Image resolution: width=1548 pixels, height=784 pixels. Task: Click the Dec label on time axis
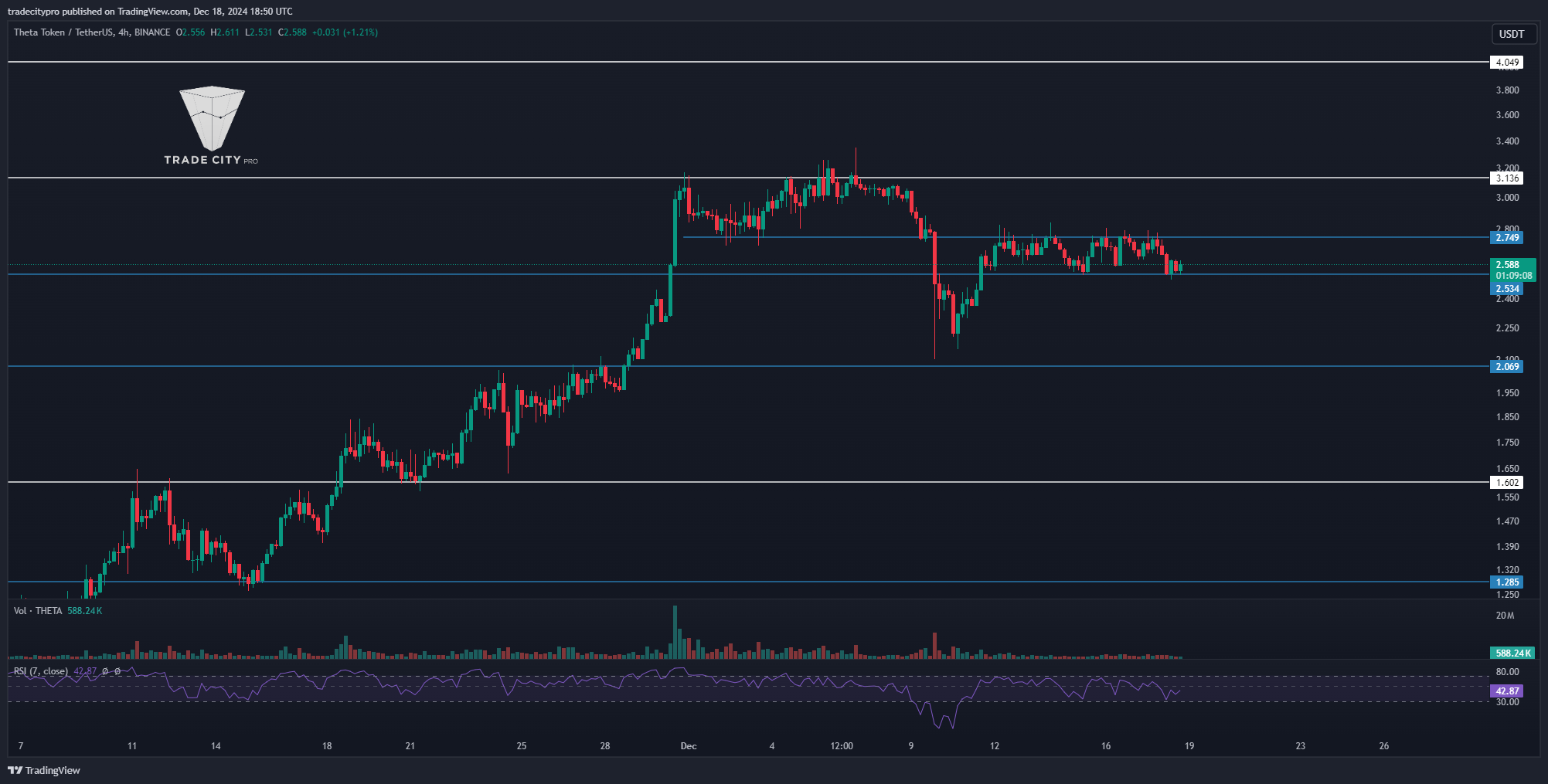(x=689, y=746)
